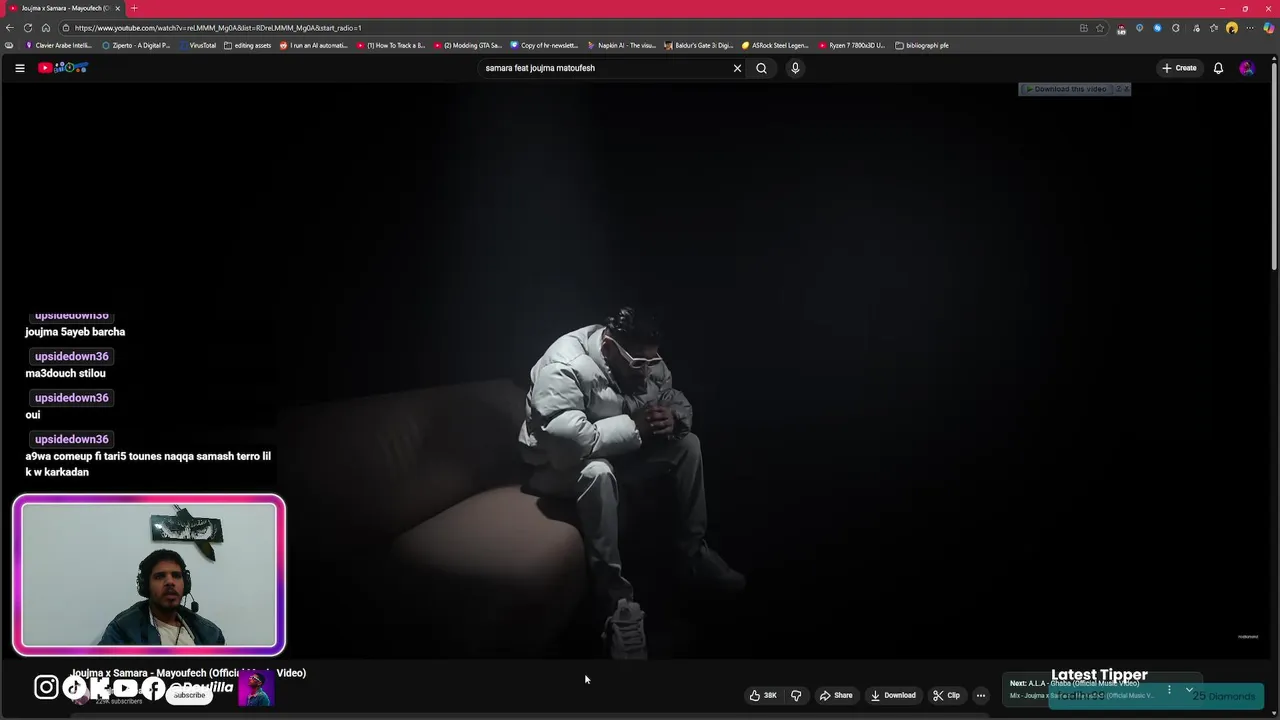Open the editing assets bookmark folder
Image resolution: width=1280 pixels, height=720 pixels.
click(248, 45)
